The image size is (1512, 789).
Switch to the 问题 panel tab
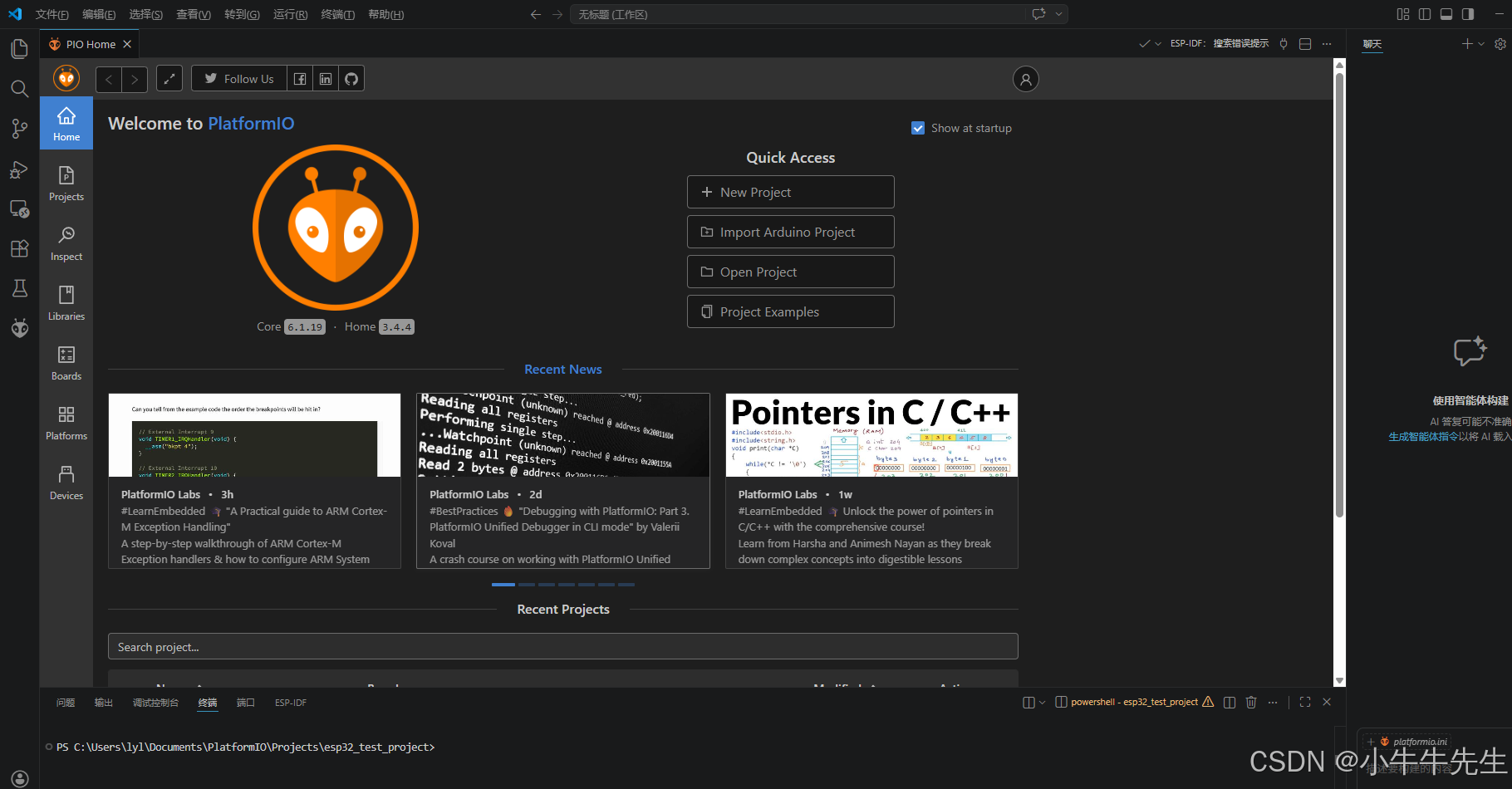point(66,703)
